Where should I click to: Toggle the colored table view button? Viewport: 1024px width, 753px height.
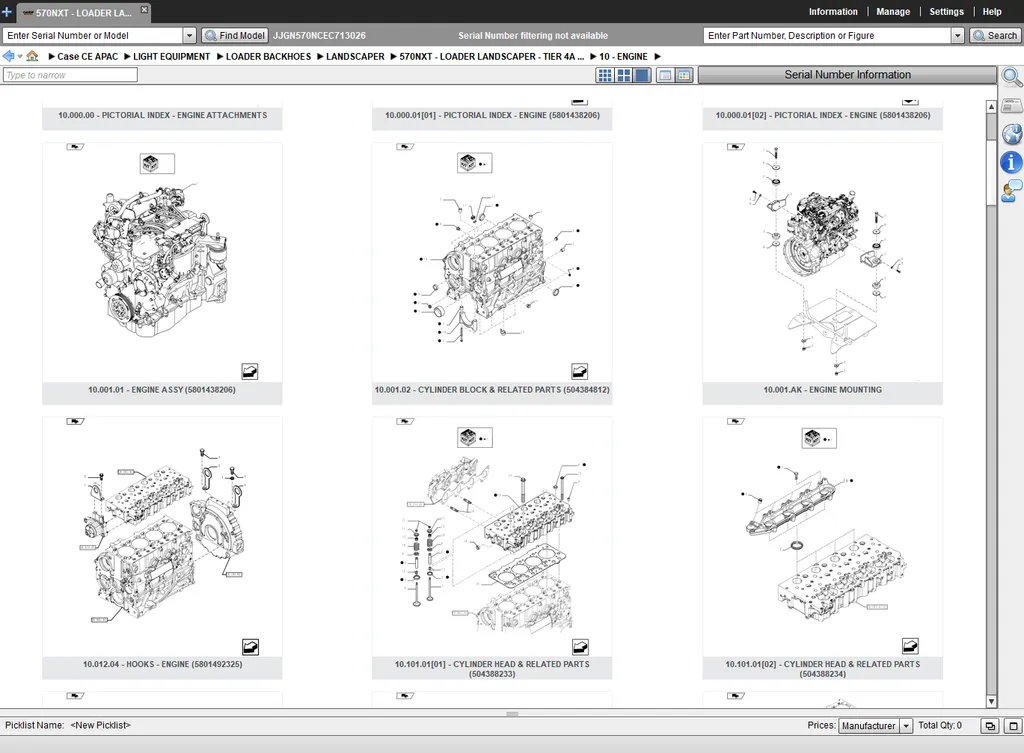[684, 75]
